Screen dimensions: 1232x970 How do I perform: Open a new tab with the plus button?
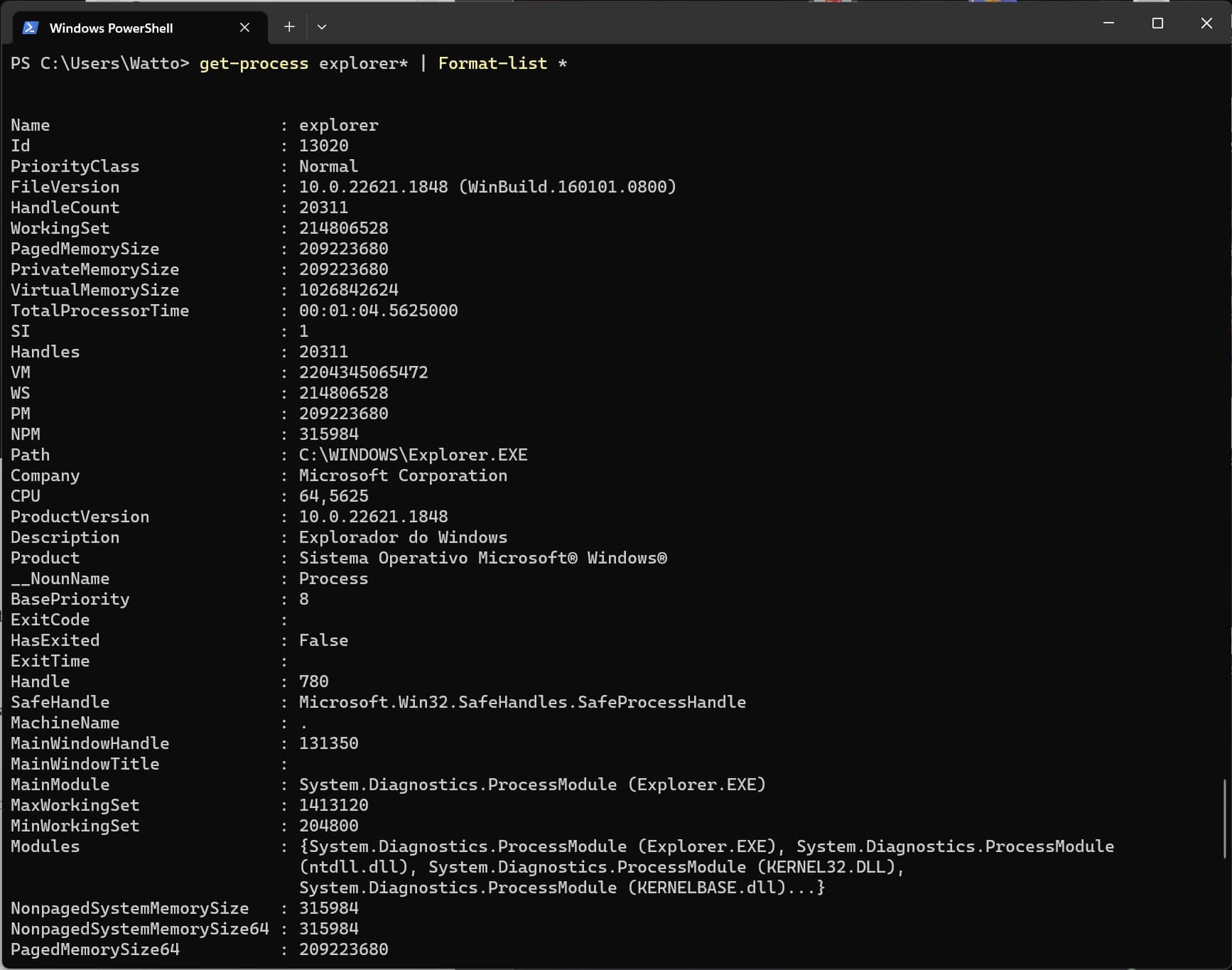[x=289, y=27]
